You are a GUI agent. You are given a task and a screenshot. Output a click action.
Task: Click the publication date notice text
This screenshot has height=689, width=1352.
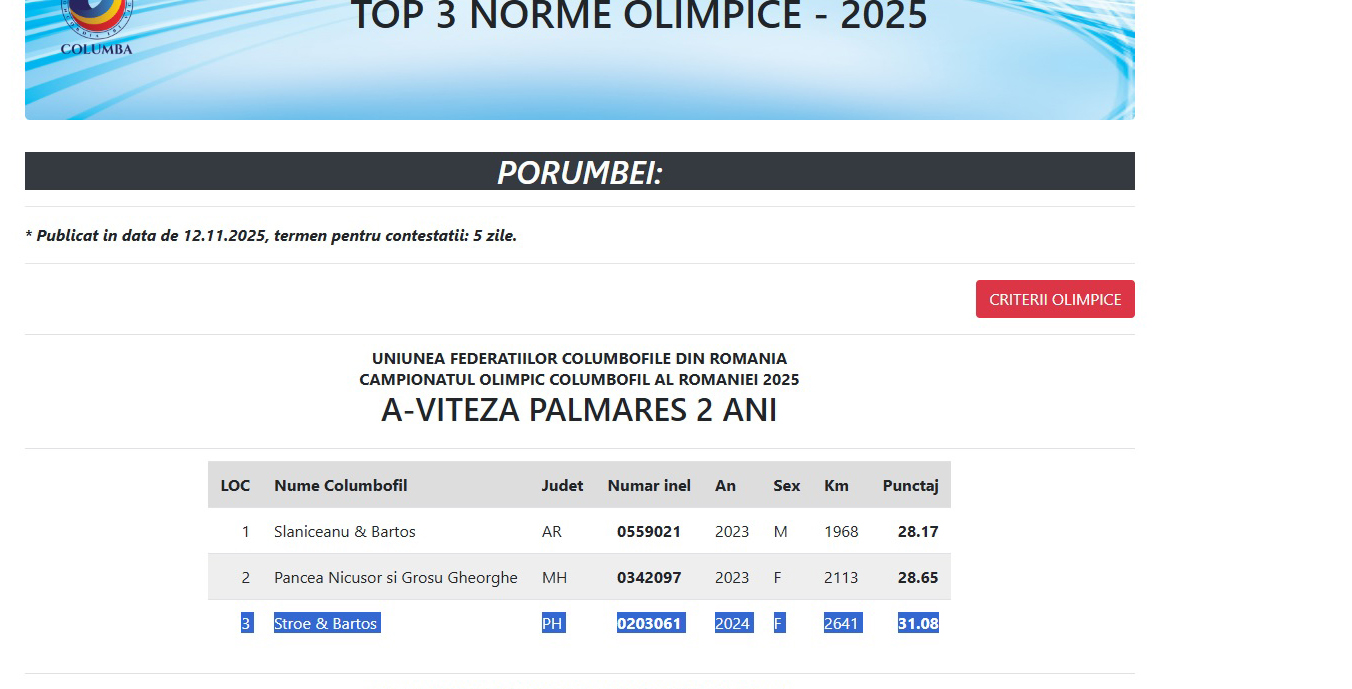tap(272, 235)
